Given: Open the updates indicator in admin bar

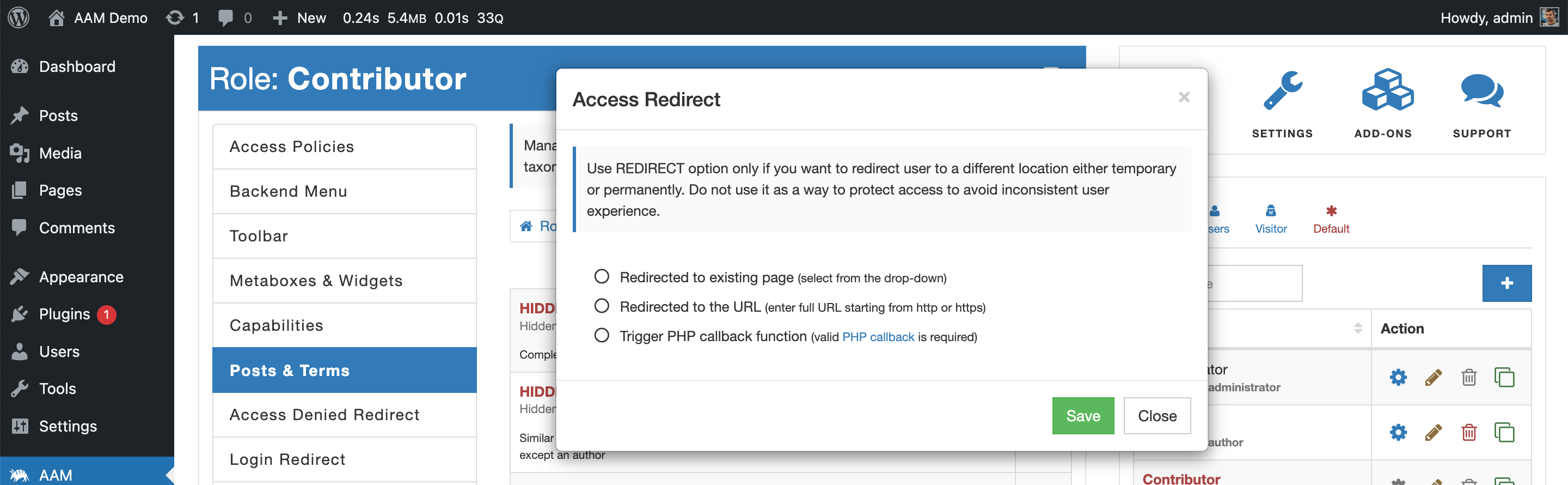Looking at the screenshot, I should [x=182, y=17].
